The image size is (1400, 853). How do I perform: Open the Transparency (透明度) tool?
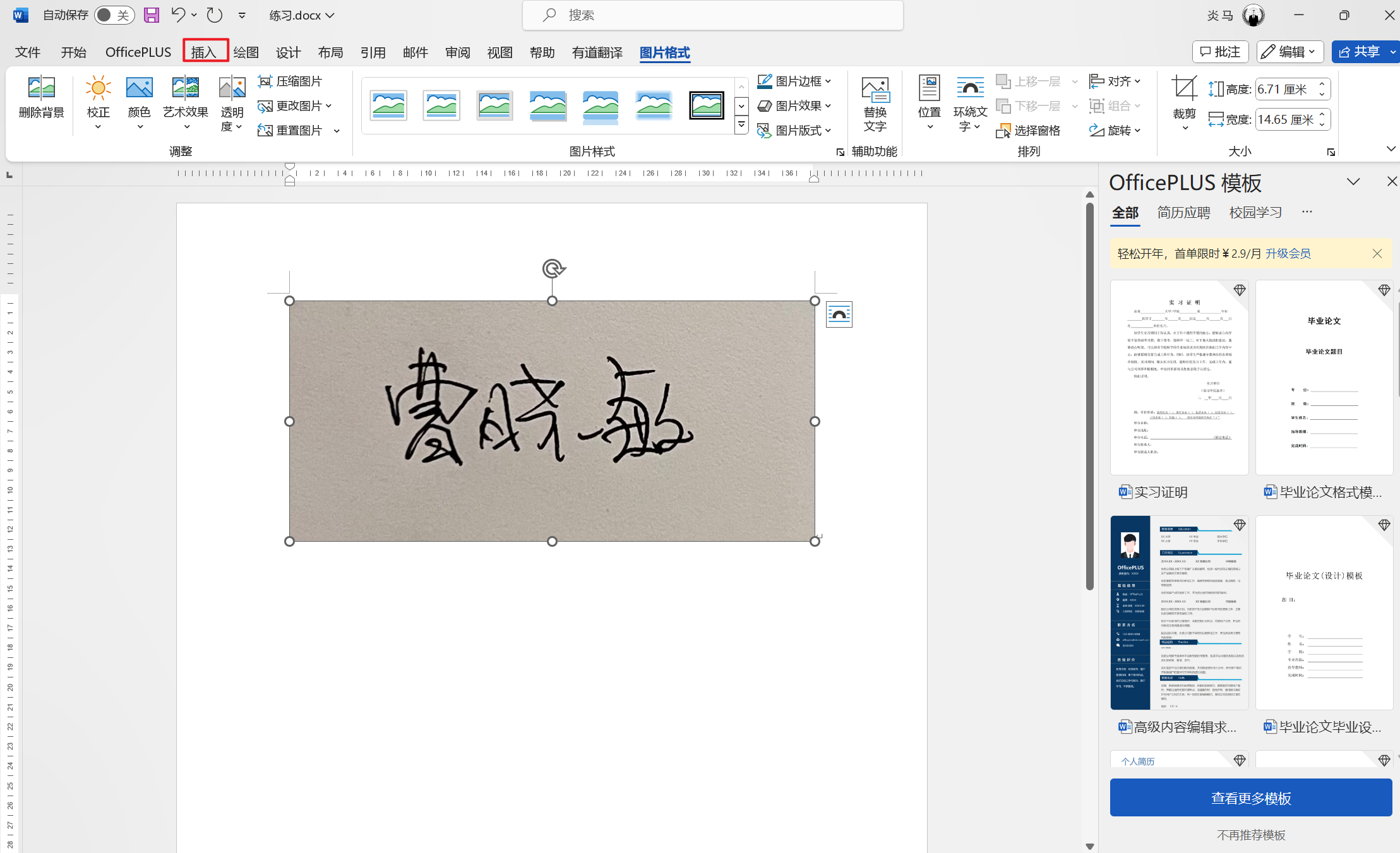pyautogui.click(x=232, y=103)
